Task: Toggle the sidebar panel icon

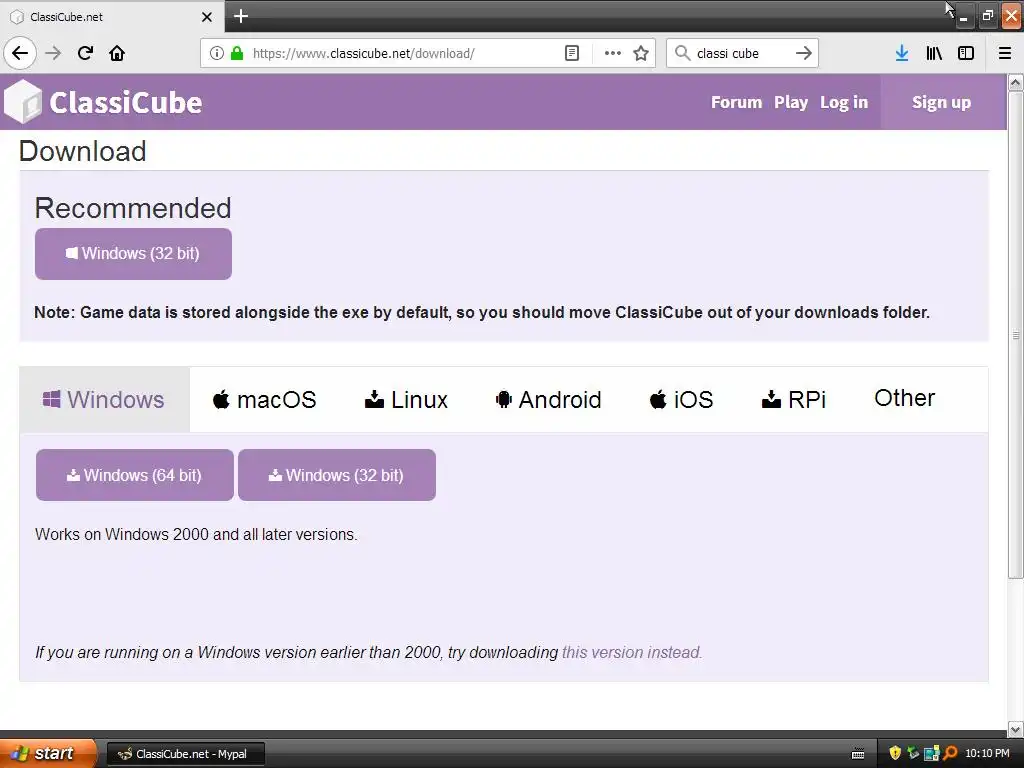Action: tap(966, 53)
